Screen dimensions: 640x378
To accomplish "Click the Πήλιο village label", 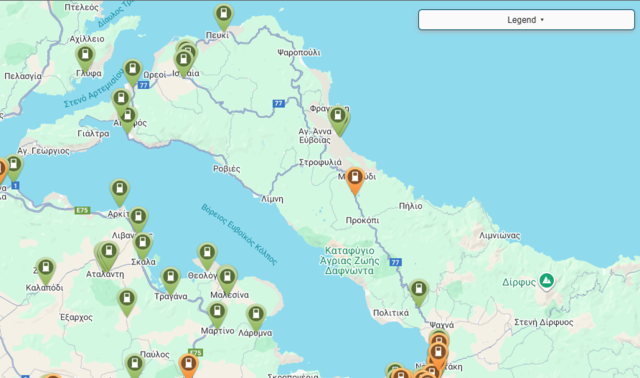I will (x=411, y=206).
